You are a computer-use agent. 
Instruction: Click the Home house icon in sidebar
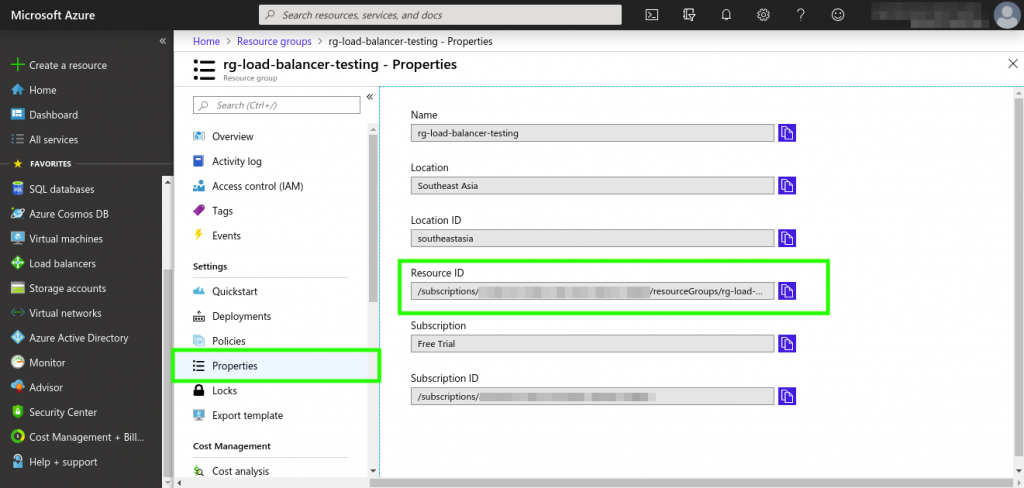point(18,90)
